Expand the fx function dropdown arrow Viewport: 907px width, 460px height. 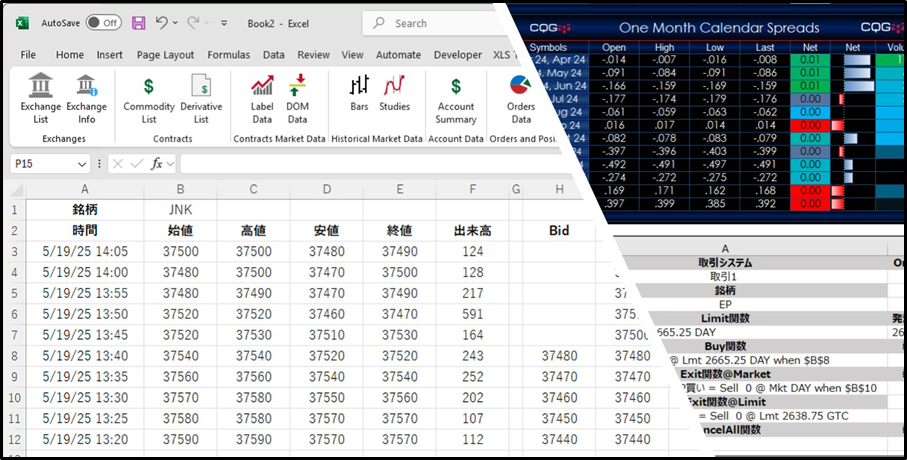coord(170,164)
